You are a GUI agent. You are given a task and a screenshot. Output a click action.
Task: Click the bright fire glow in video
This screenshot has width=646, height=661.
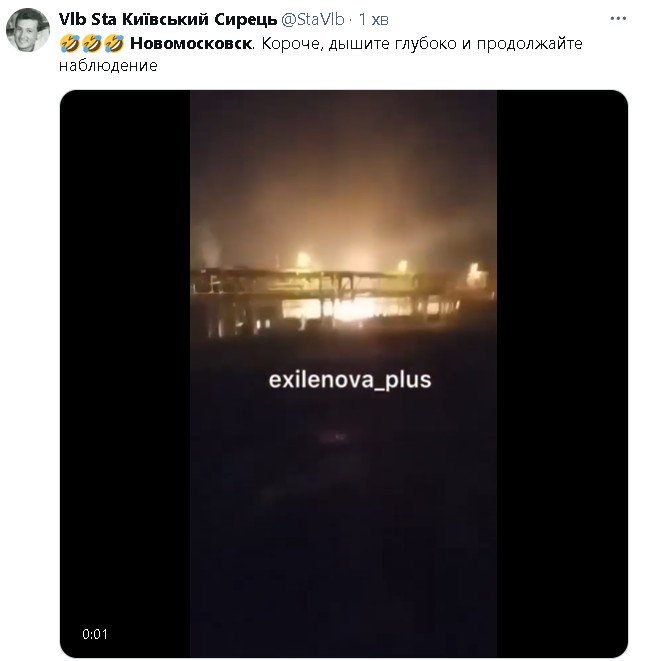[352, 310]
